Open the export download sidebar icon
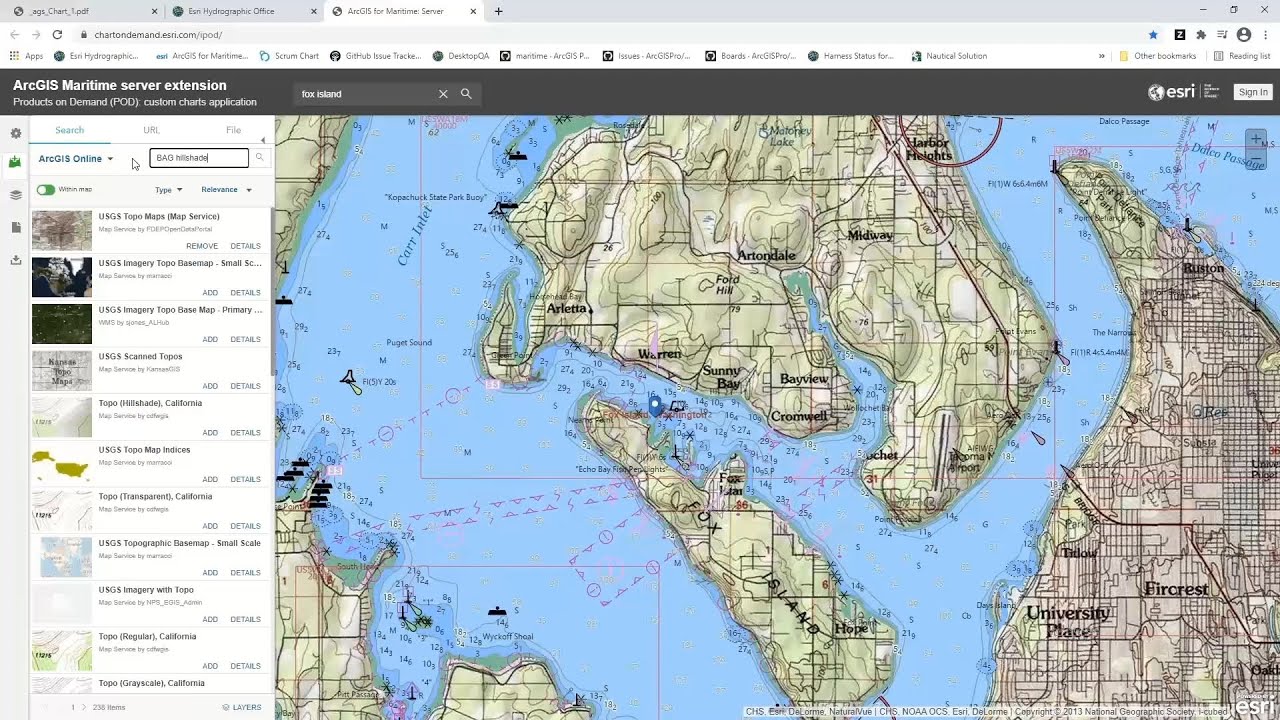Image resolution: width=1280 pixels, height=720 pixels. click(15, 260)
